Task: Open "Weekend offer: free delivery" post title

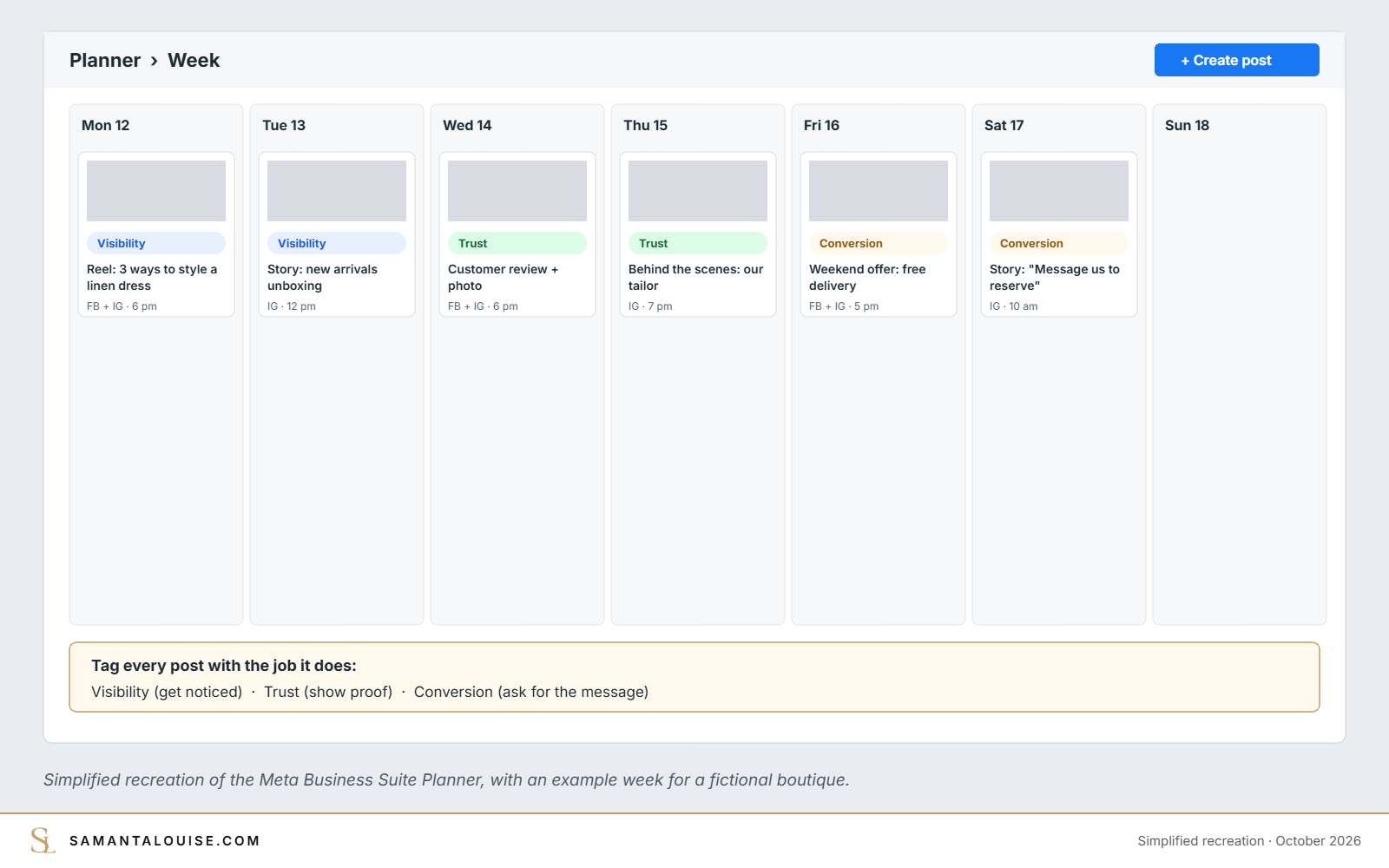Action: point(867,278)
